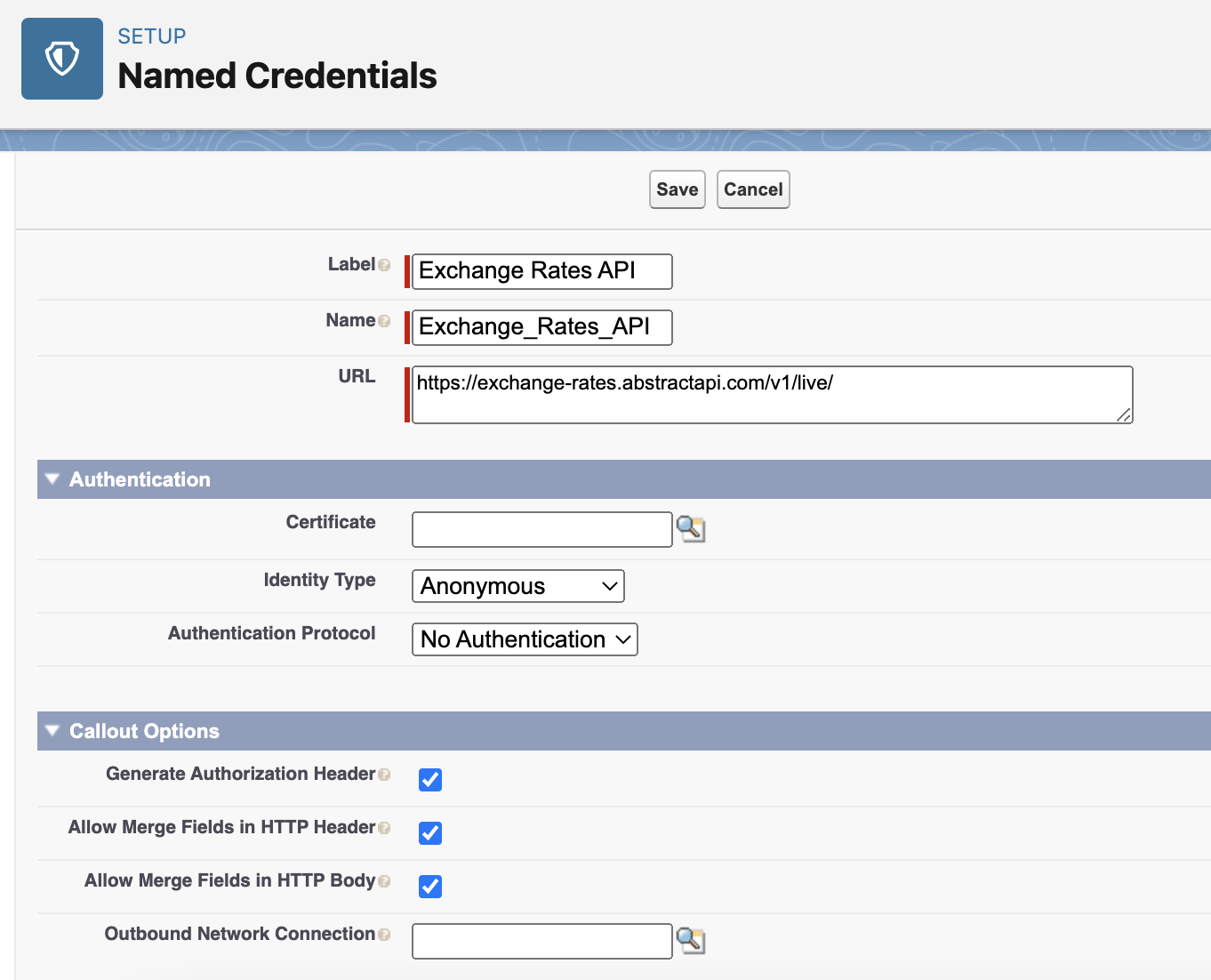This screenshot has height=980, width=1211.
Task: Click inside the URL text field
Action: (x=770, y=394)
